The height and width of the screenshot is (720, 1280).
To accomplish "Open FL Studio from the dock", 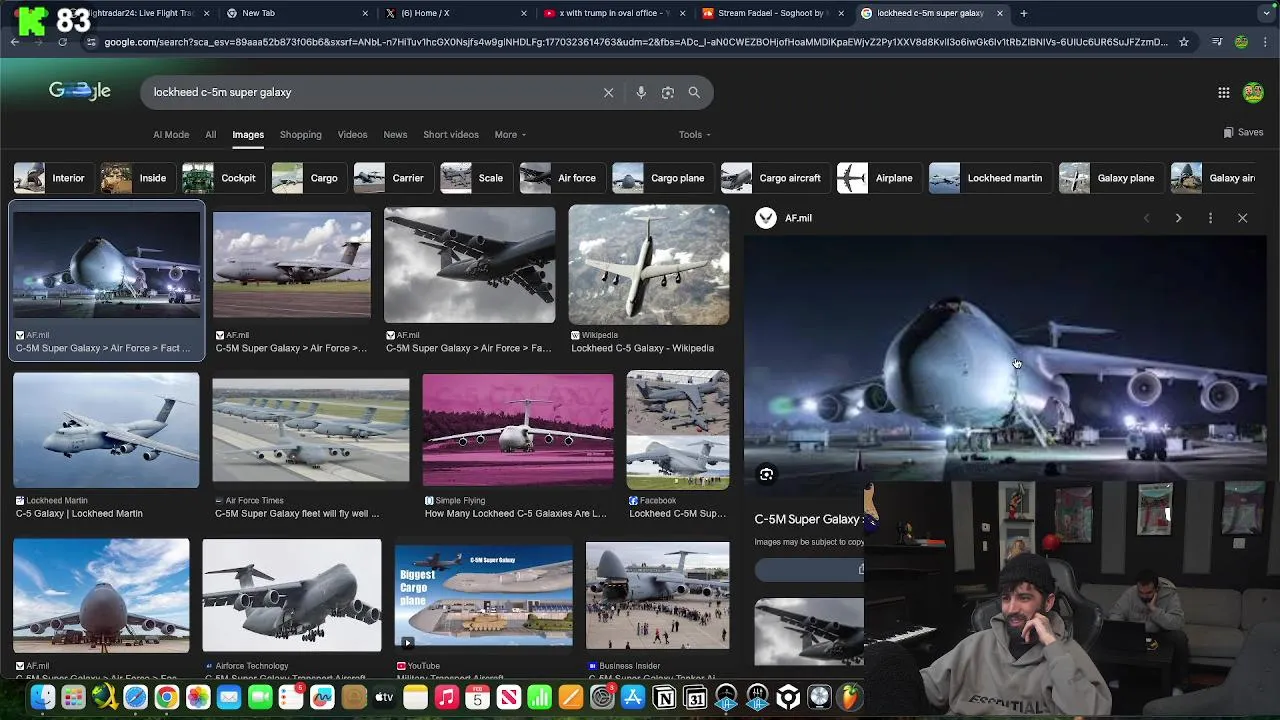I will (x=850, y=697).
